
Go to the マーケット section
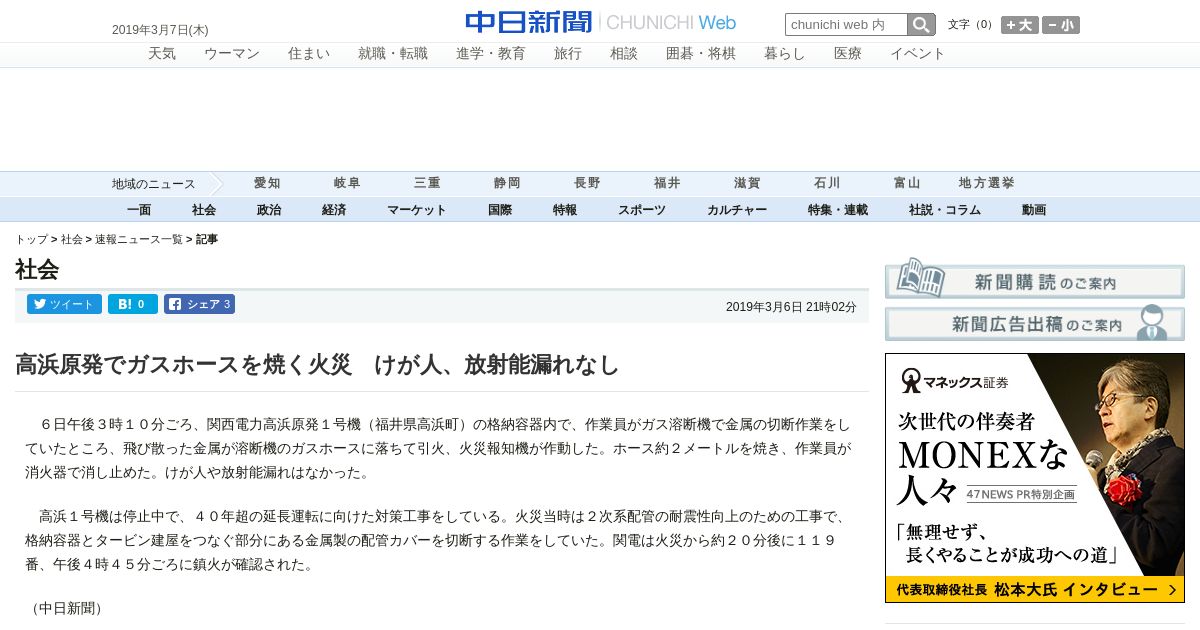coord(417,210)
